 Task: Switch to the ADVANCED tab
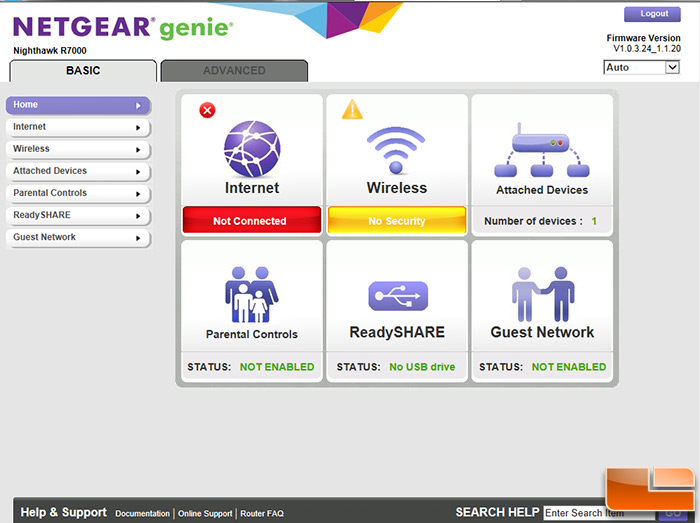(x=234, y=71)
